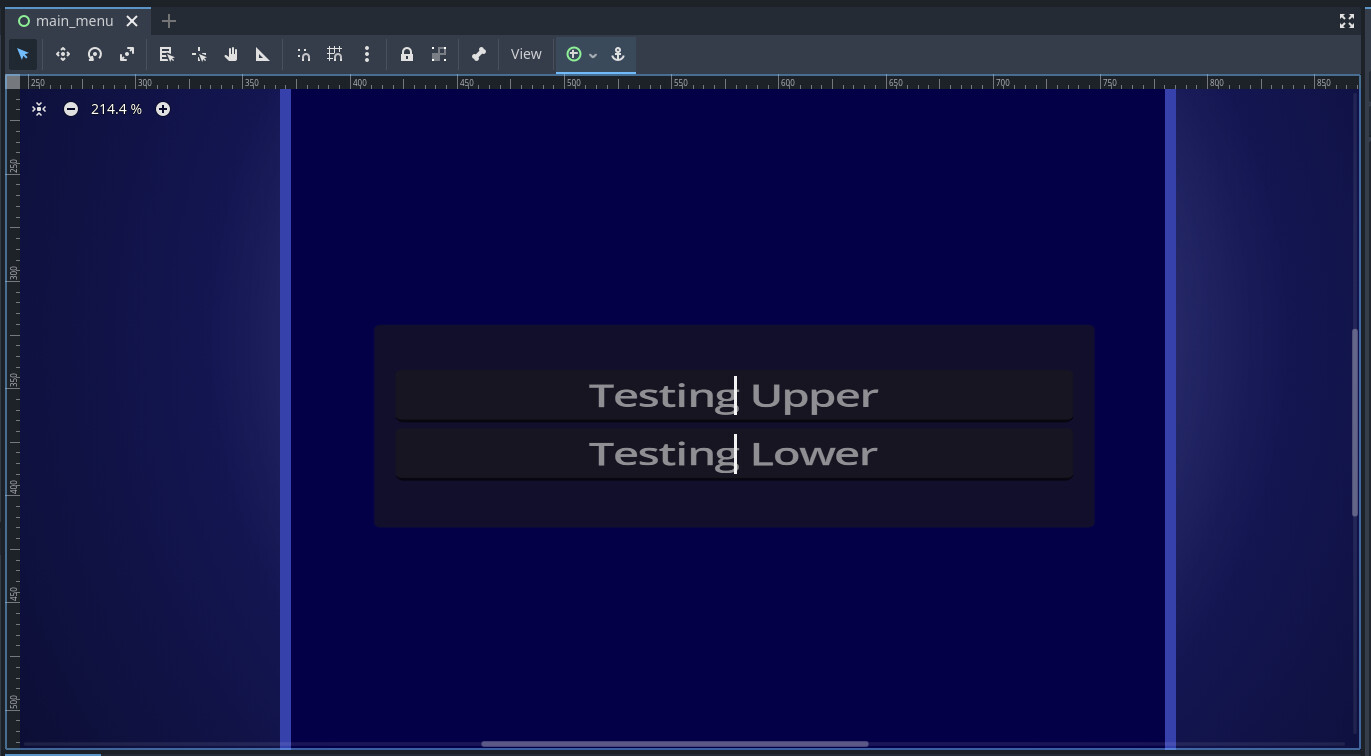The image size is (1371, 756).
Task: Zoom out using the minus button
Action: pyautogui.click(x=71, y=109)
